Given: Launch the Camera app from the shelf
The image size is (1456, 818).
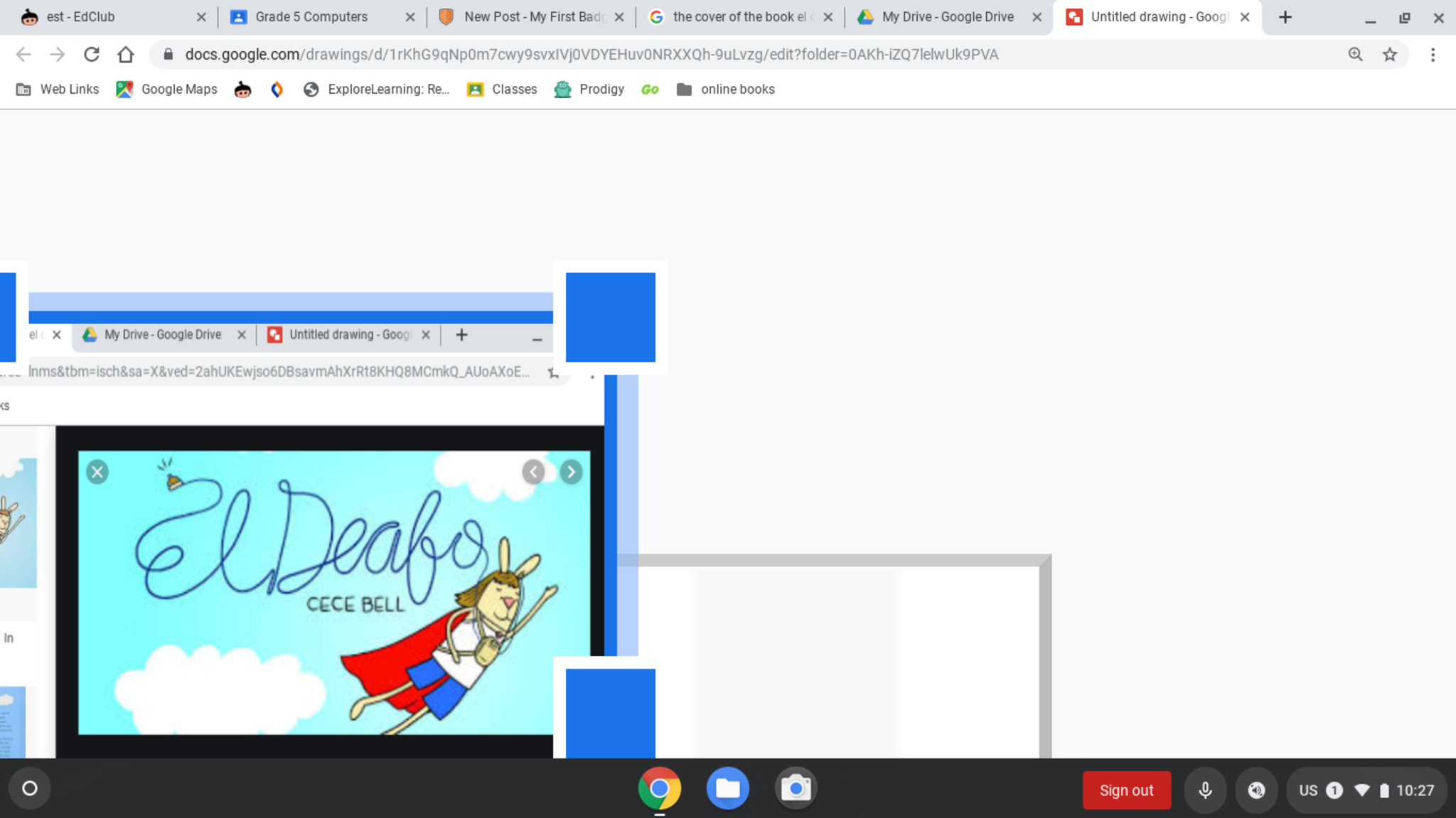Looking at the screenshot, I should [x=796, y=788].
